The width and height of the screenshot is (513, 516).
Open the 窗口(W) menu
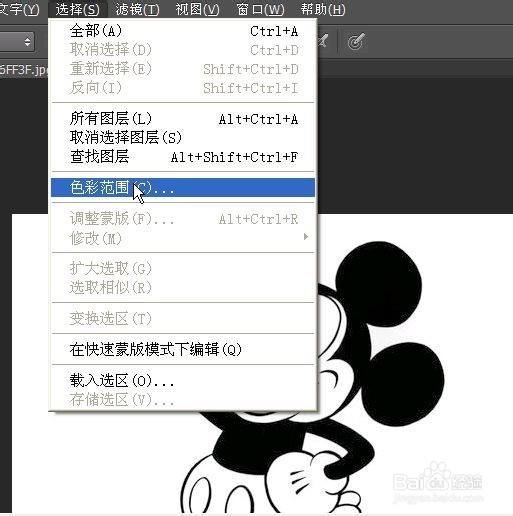click(260, 9)
